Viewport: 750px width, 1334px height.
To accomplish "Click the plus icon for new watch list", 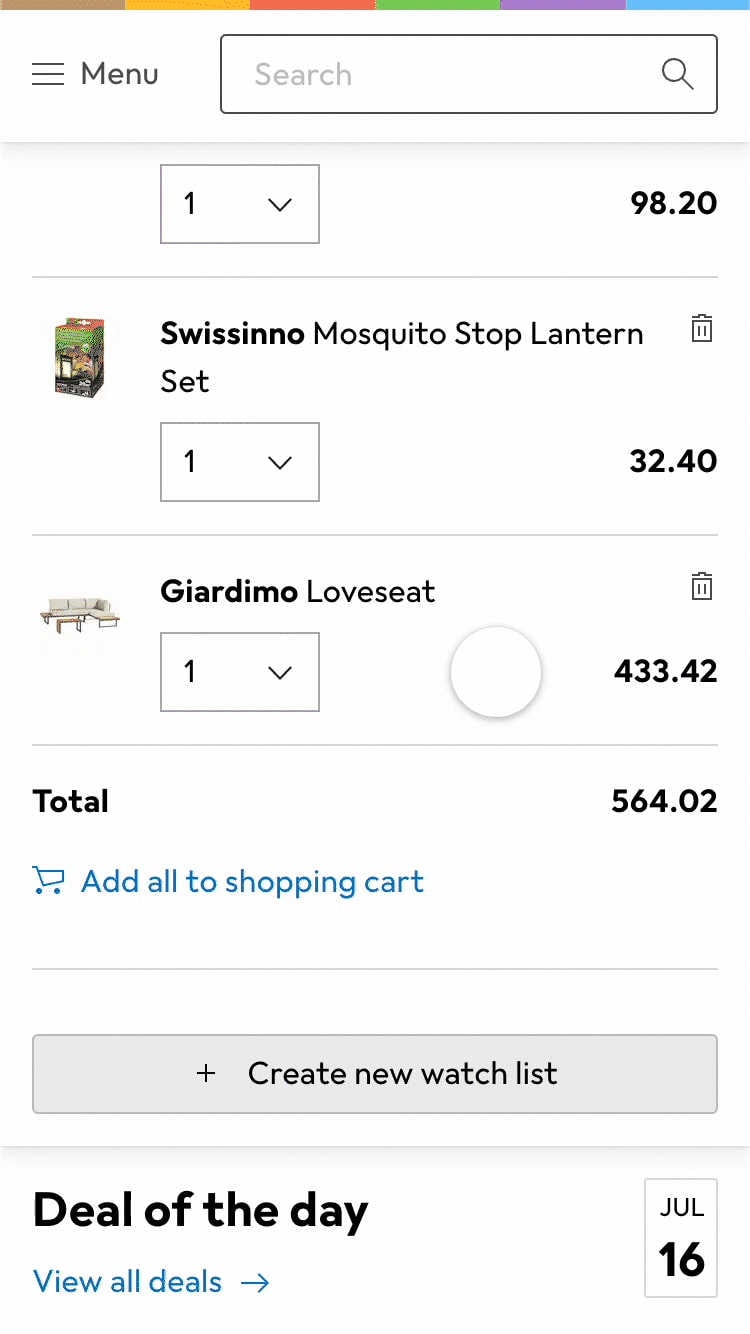I will [206, 1073].
